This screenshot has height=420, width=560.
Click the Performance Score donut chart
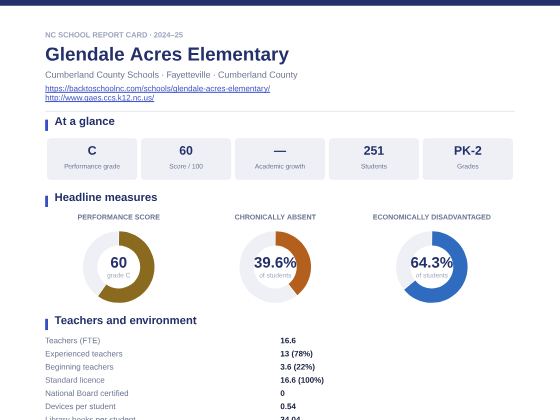(x=119, y=267)
